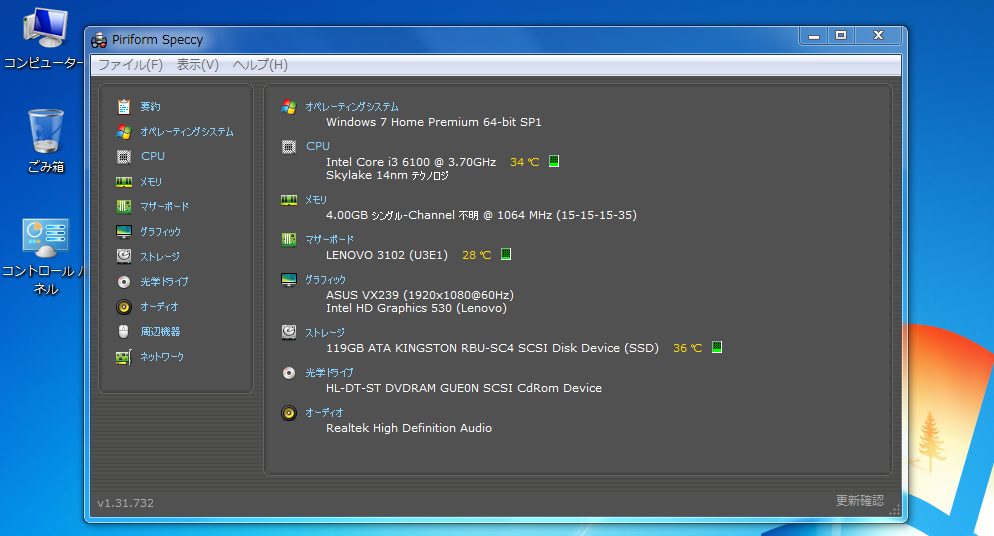Switch to オーディオ section in sidebar
The height and width of the screenshot is (536, 994).
[x=159, y=307]
